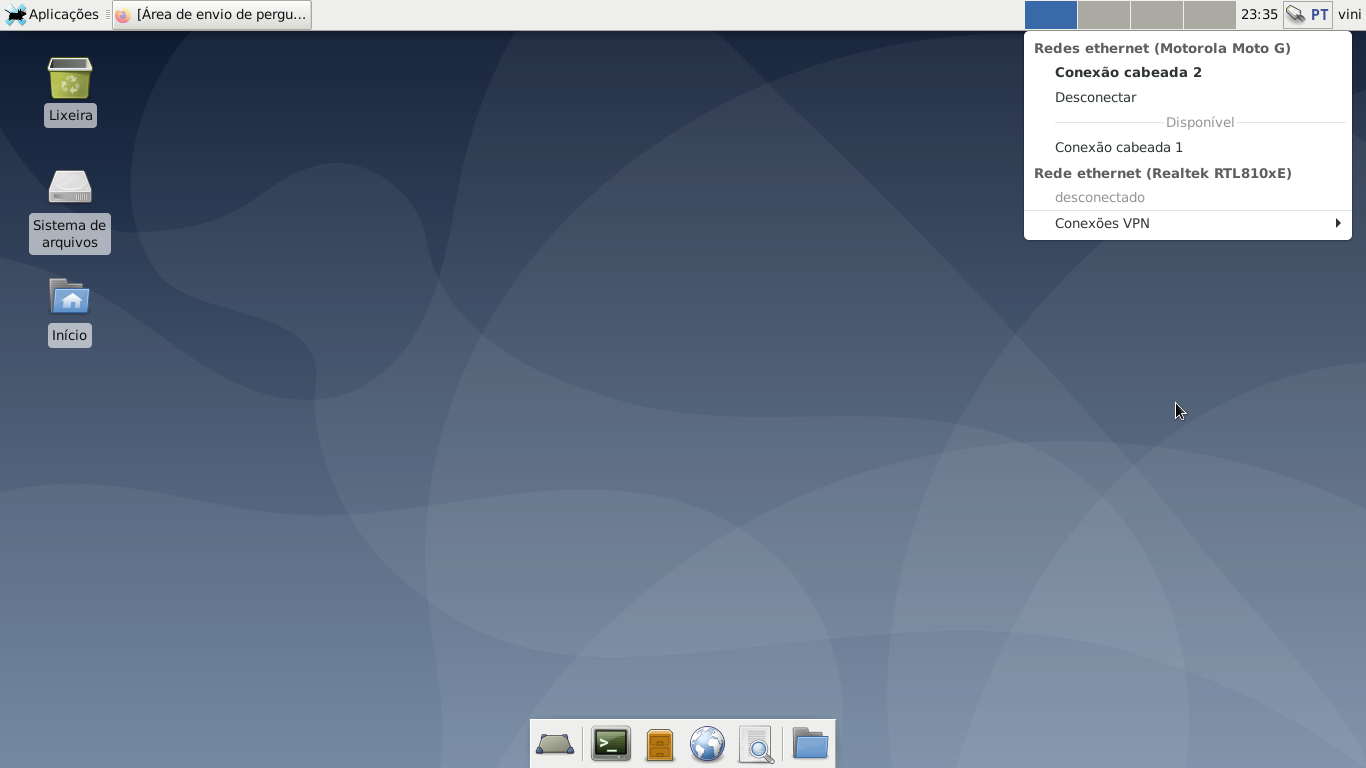Screen dimensions: 1366x768
Task: Click the Xfce mouse logo icon
Action: coord(16,14)
